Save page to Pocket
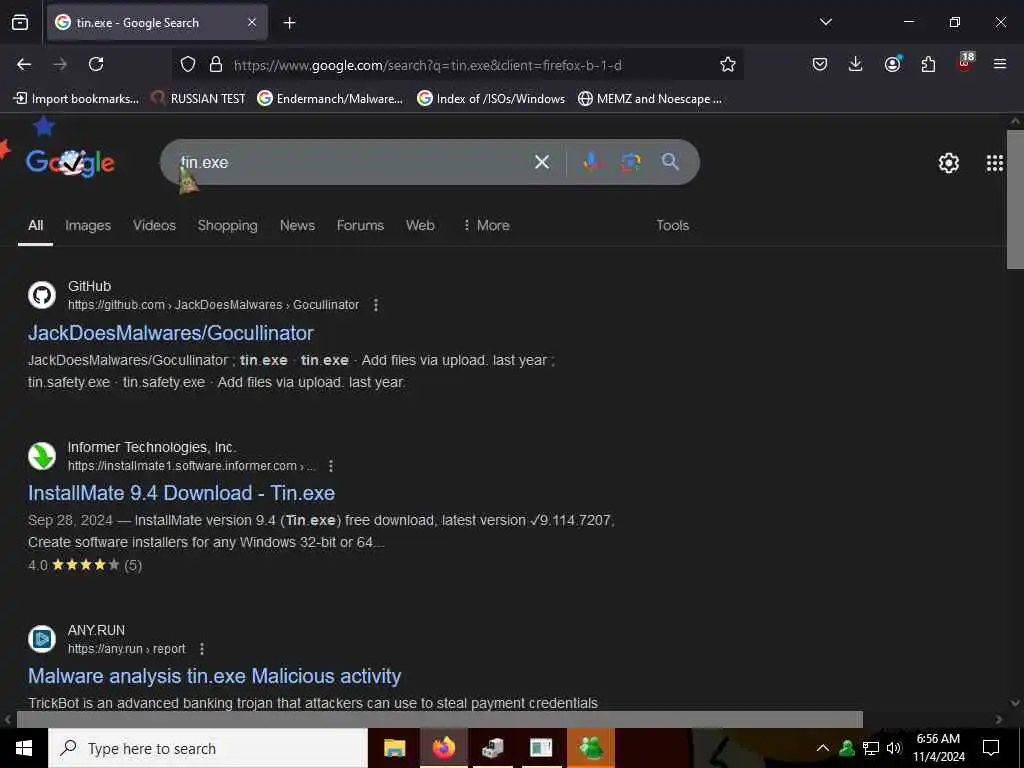This screenshot has width=1024, height=768. (820, 64)
